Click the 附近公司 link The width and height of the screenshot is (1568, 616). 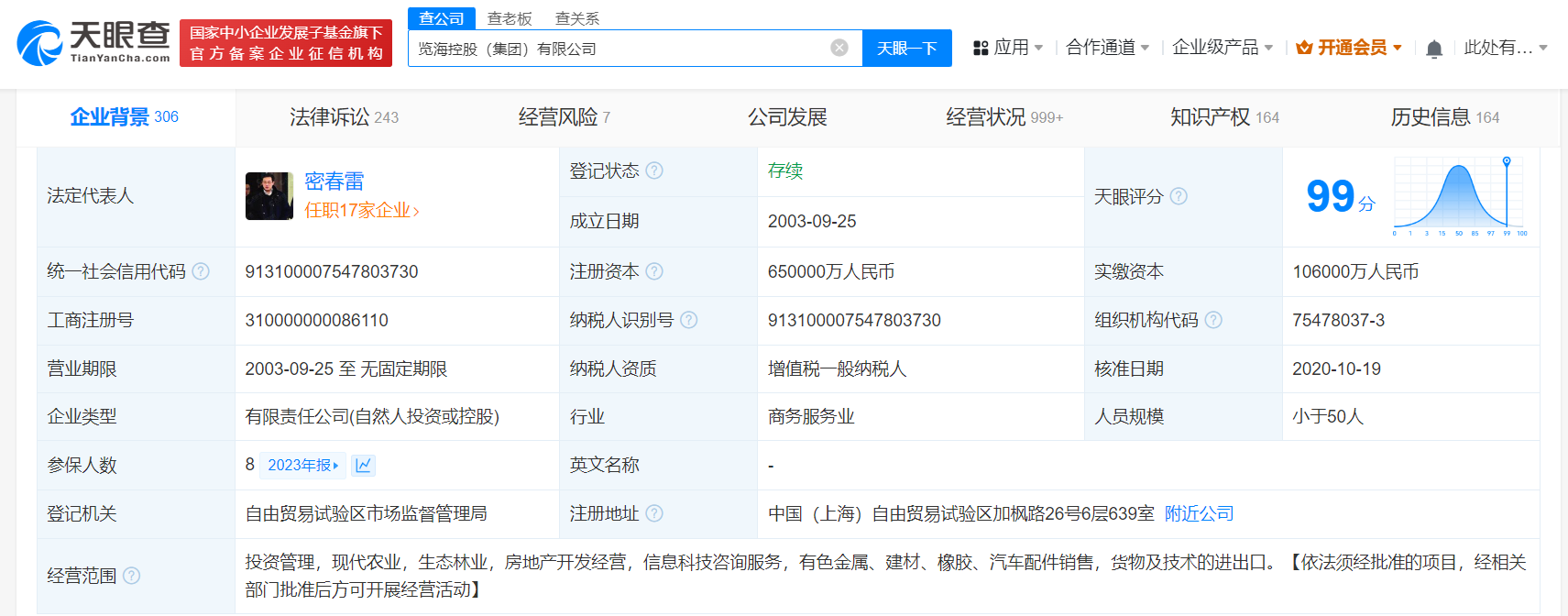(x=1199, y=513)
